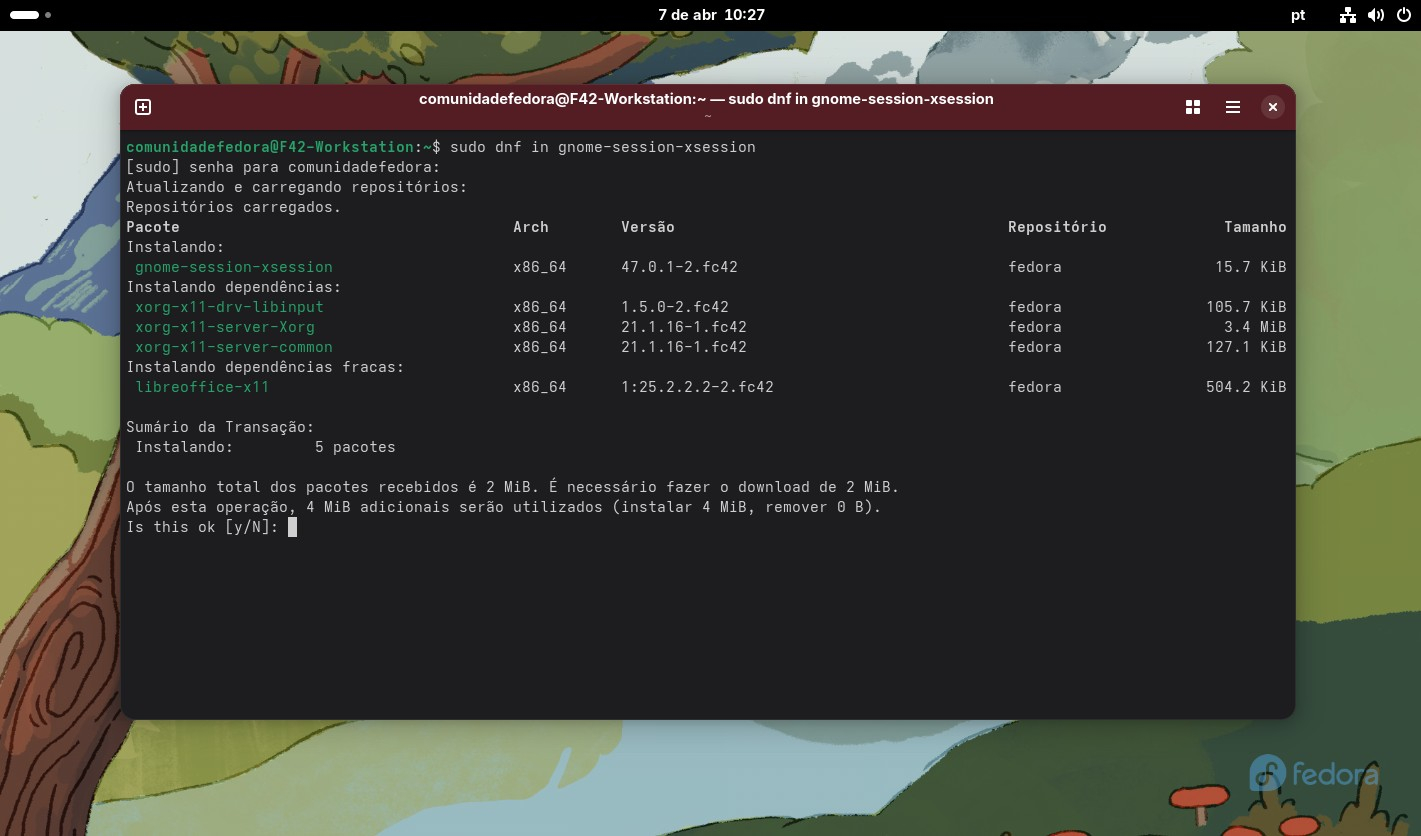
Task: Open a new terminal tab with plus icon
Action: click(x=143, y=107)
